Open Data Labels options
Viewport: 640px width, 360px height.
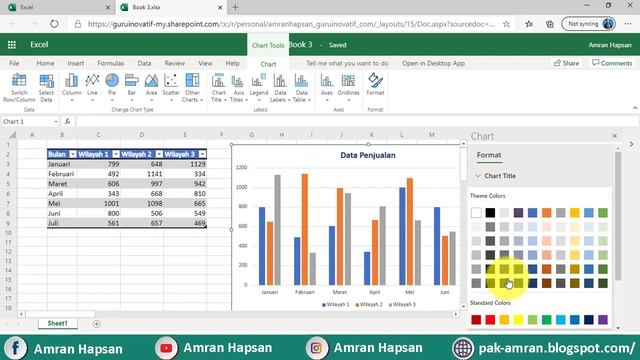click(280, 87)
